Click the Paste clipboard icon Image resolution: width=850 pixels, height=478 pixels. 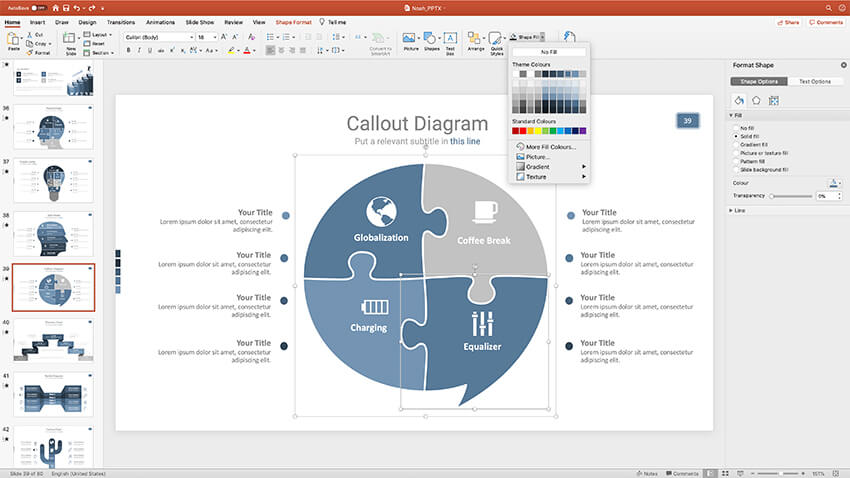pos(13,41)
